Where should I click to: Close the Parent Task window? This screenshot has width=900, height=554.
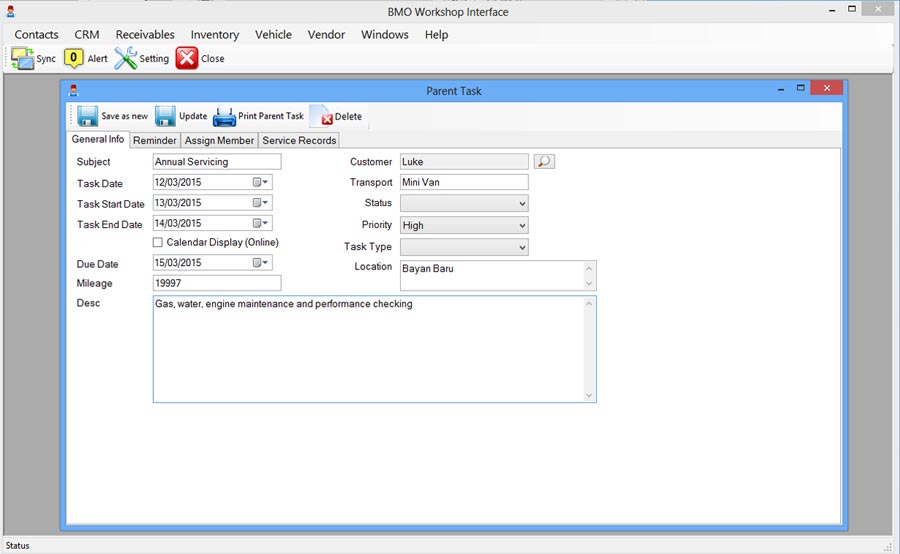click(x=827, y=88)
